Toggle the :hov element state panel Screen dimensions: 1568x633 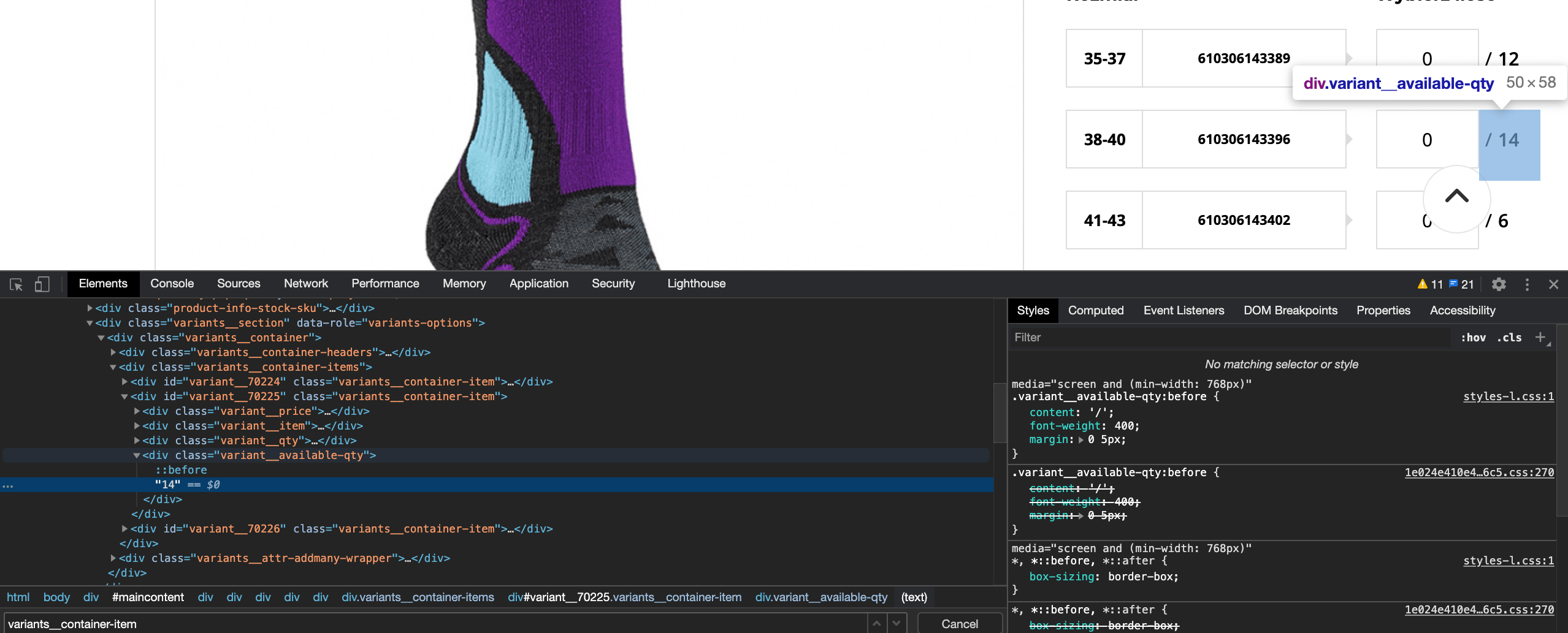click(x=1473, y=338)
